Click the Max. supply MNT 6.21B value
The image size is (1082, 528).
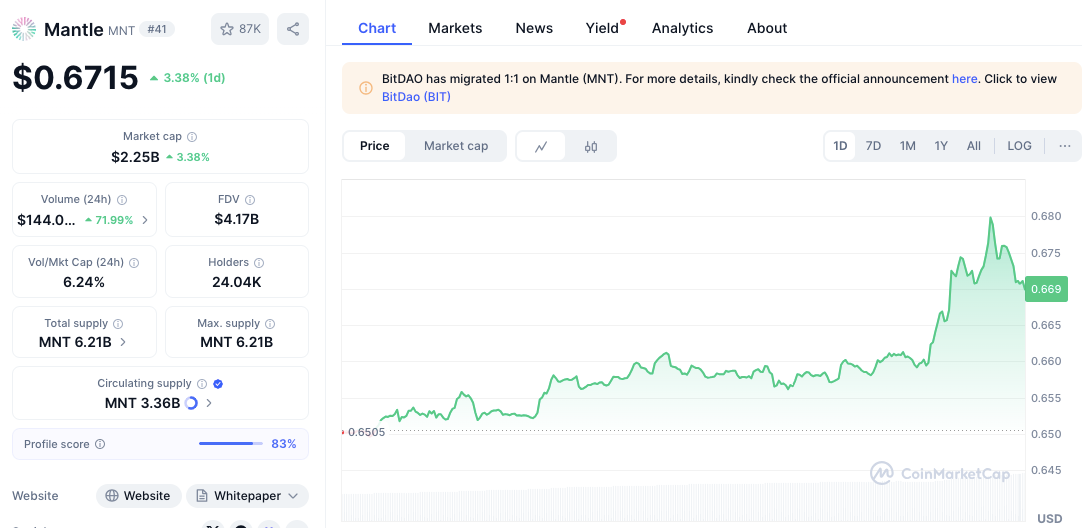pyautogui.click(x=237, y=342)
